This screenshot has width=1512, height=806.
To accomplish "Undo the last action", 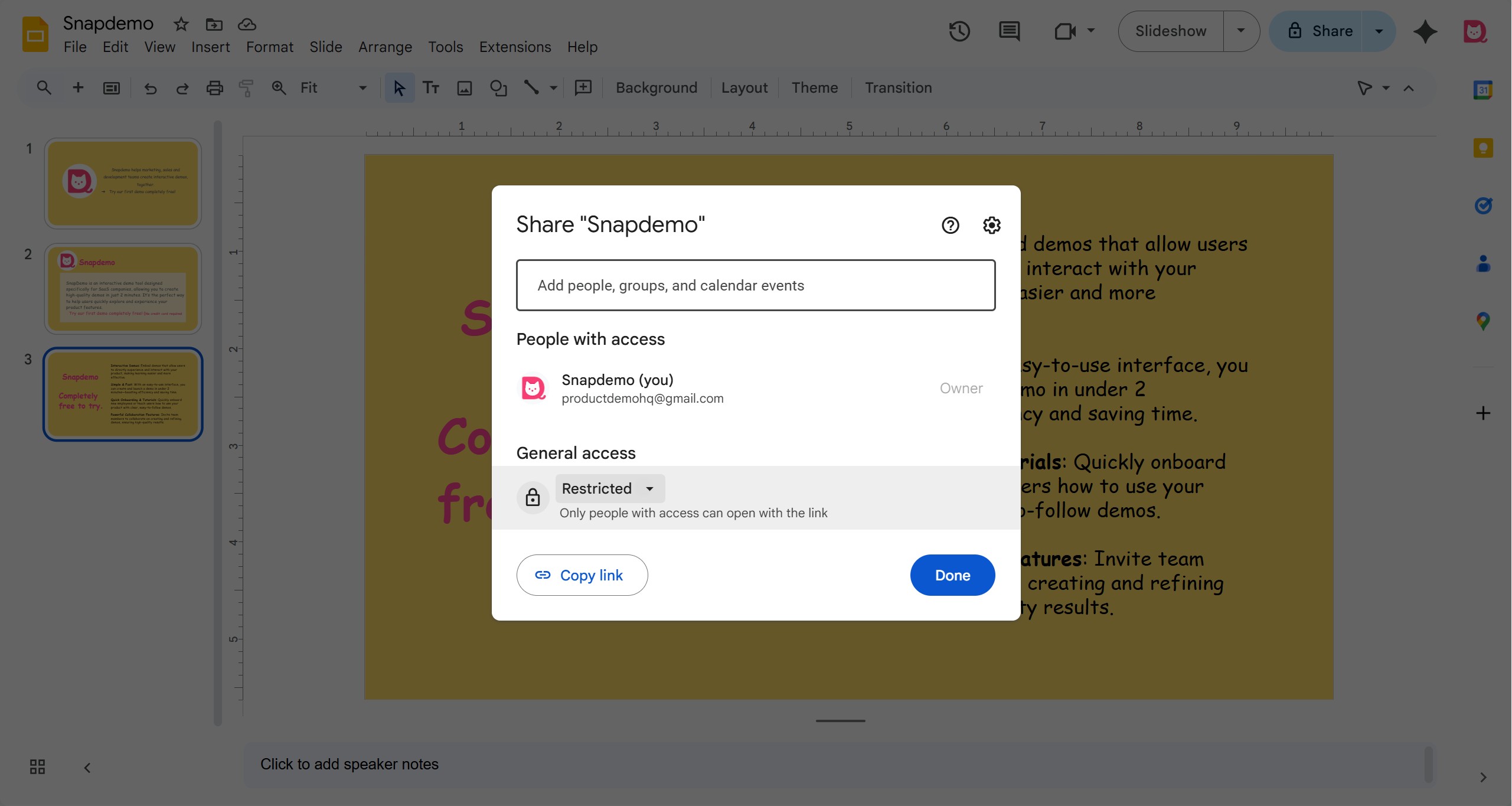I will tap(151, 88).
